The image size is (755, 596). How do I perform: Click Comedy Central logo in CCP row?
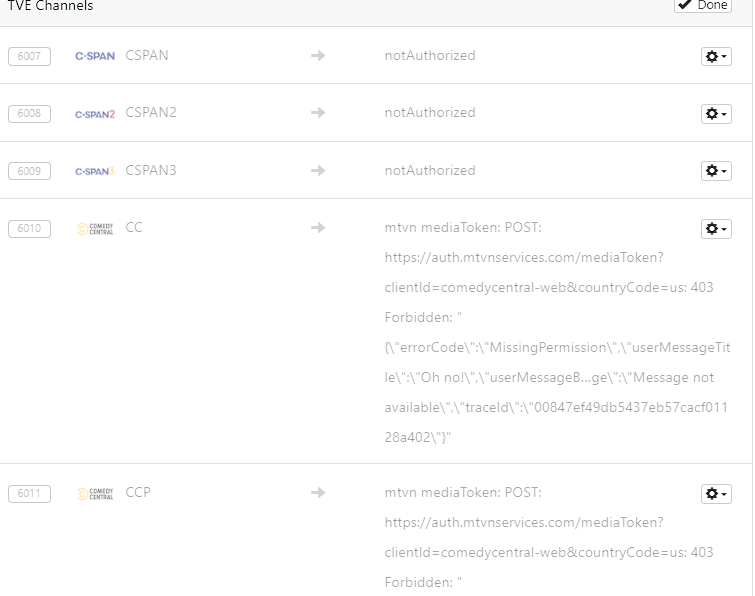click(x=95, y=494)
